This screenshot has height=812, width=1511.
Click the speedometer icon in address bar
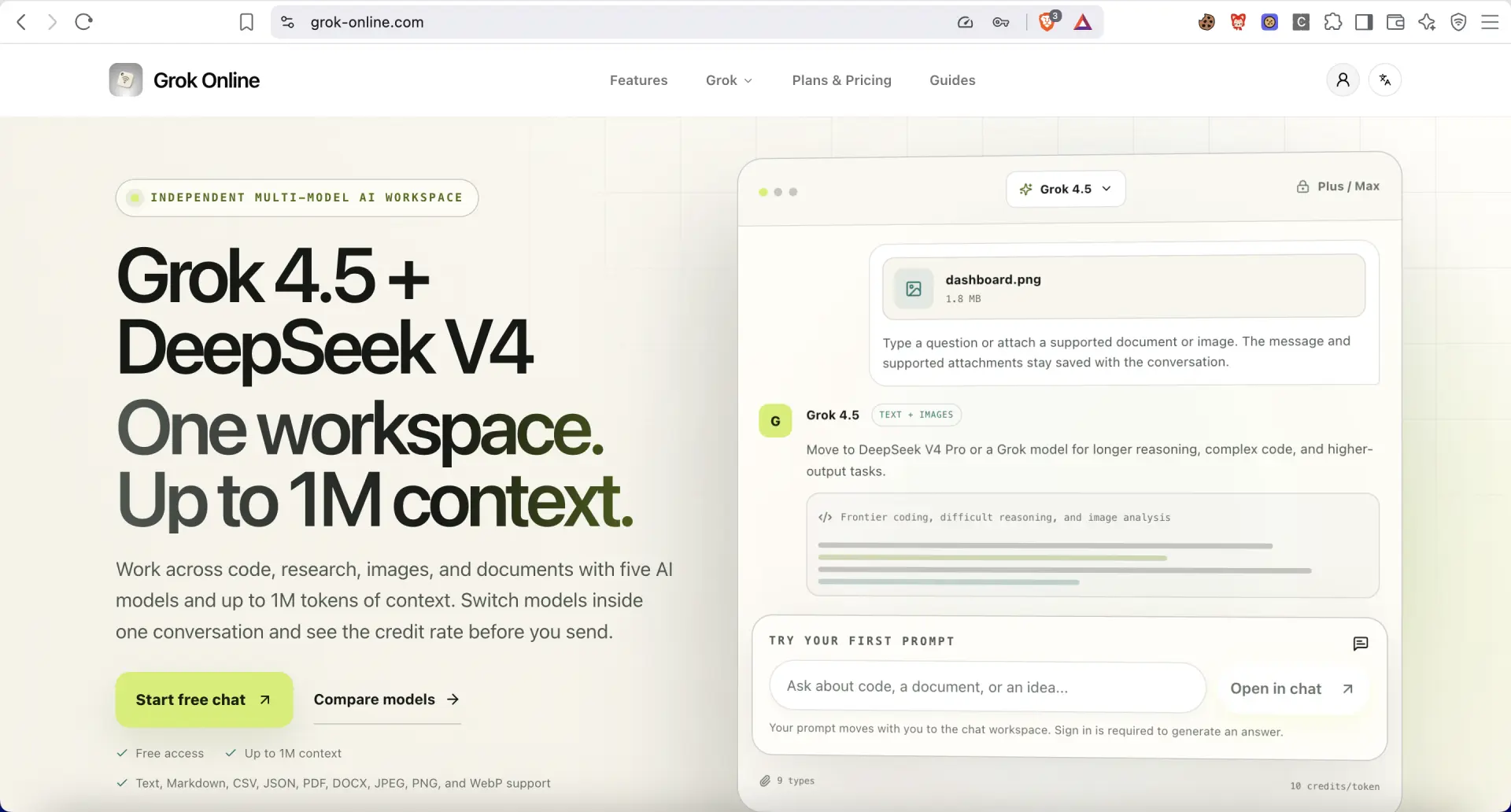966,22
